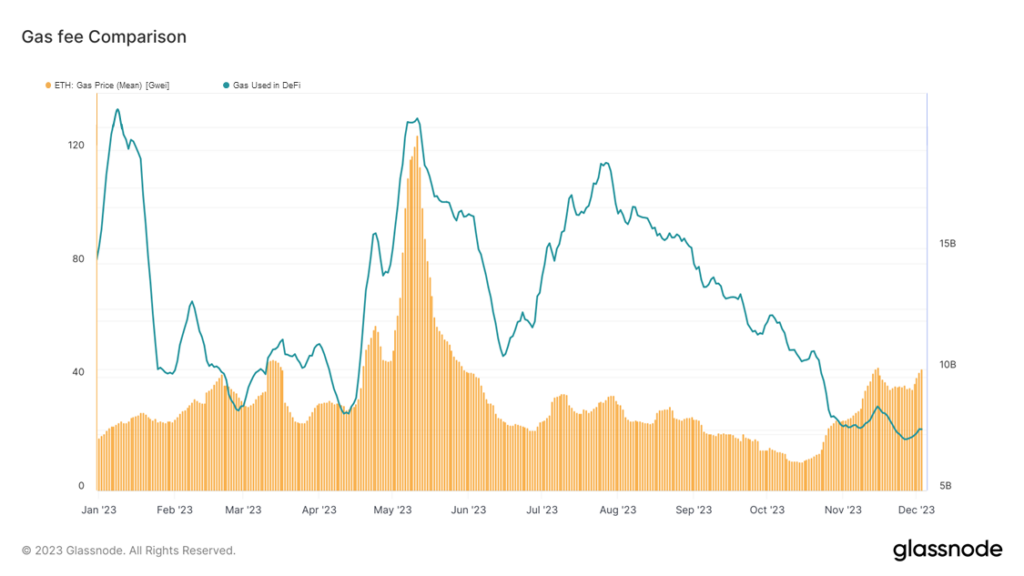Select the Dec '23 x-axis label

tap(916, 509)
